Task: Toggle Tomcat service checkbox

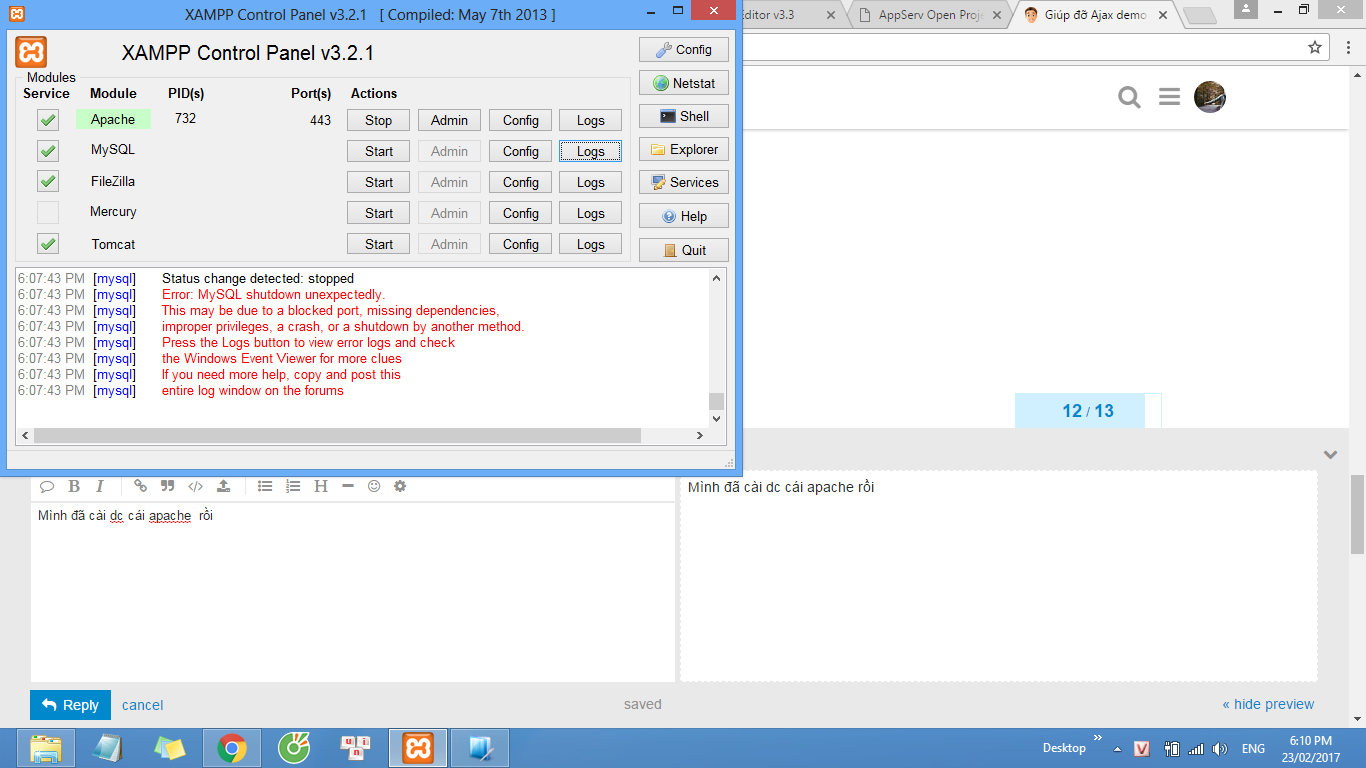Action: tap(48, 243)
